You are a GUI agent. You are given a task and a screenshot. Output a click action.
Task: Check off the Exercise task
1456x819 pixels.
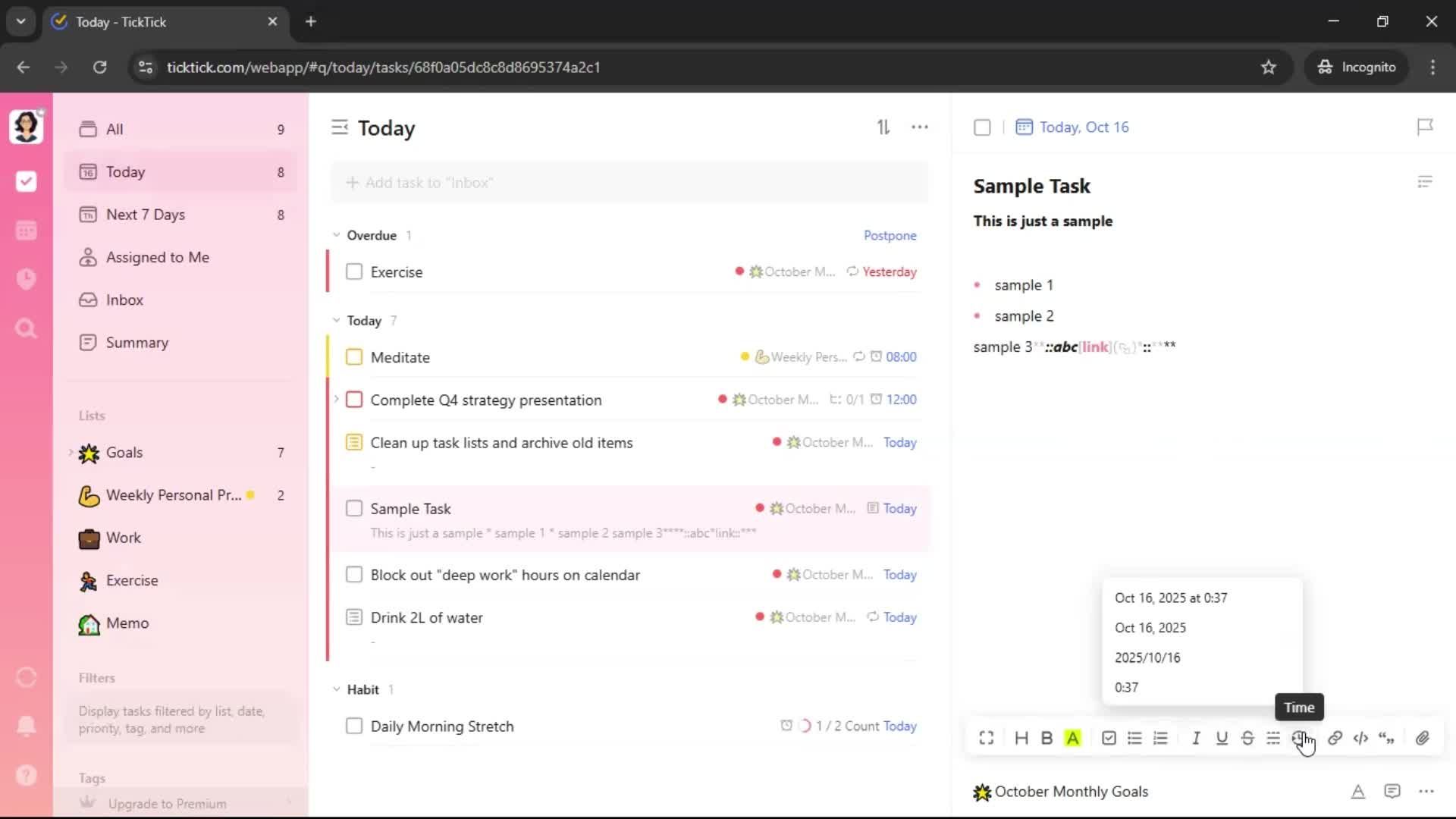point(354,271)
